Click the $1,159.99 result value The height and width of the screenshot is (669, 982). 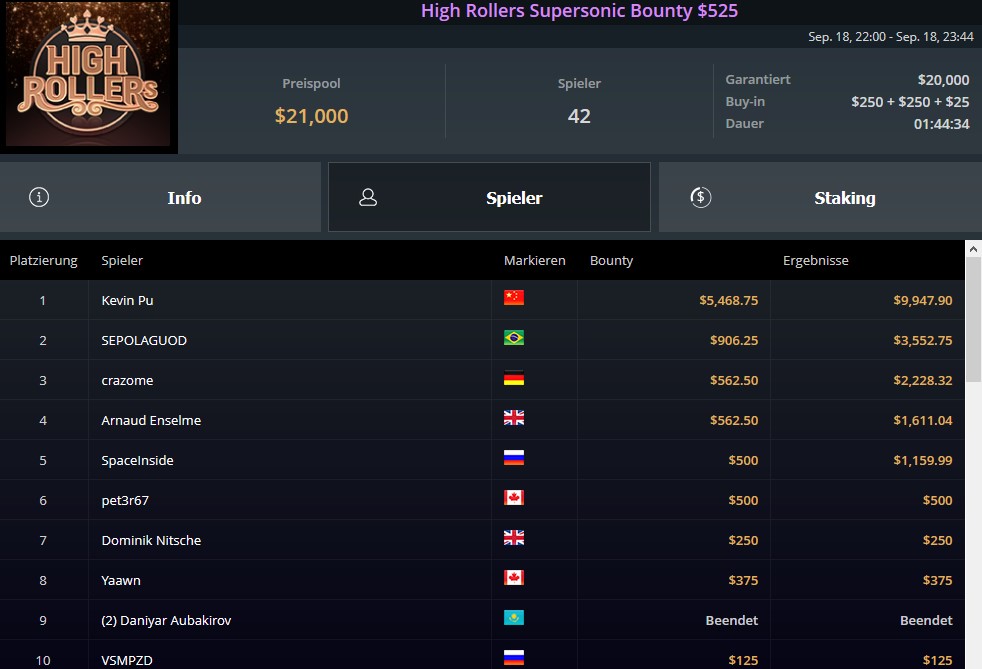[923, 460]
